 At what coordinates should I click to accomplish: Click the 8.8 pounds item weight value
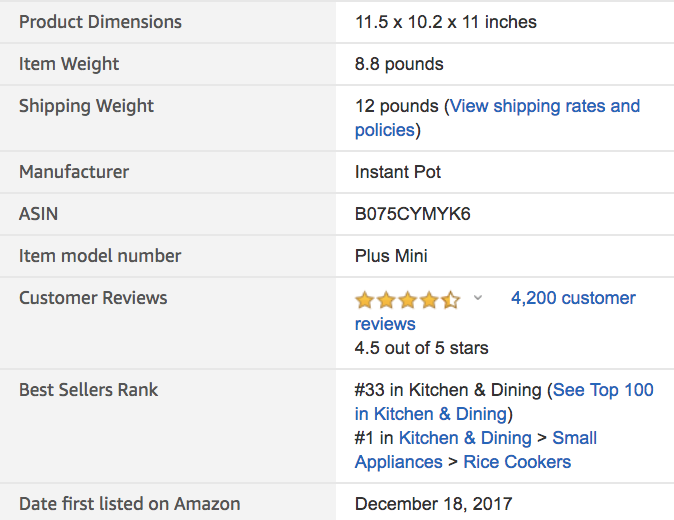(399, 64)
